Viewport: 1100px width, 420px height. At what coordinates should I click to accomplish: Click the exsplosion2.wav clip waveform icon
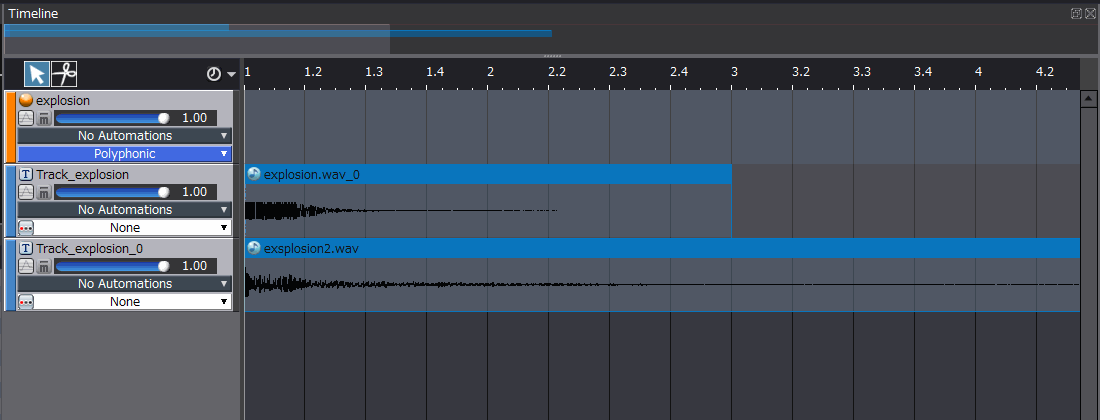tap(254, 248)
